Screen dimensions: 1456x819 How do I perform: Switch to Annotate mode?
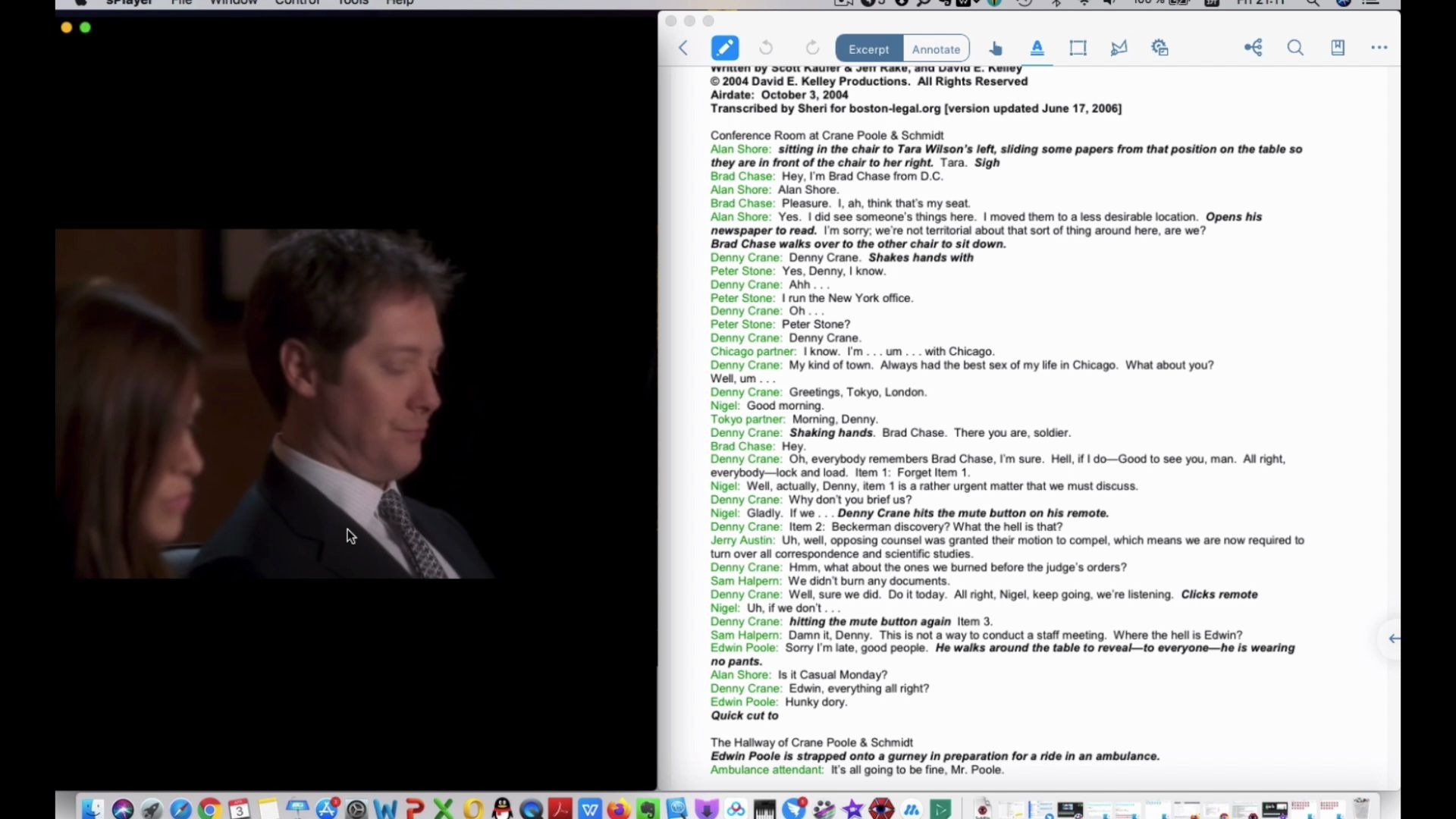[x=936, y=49]
